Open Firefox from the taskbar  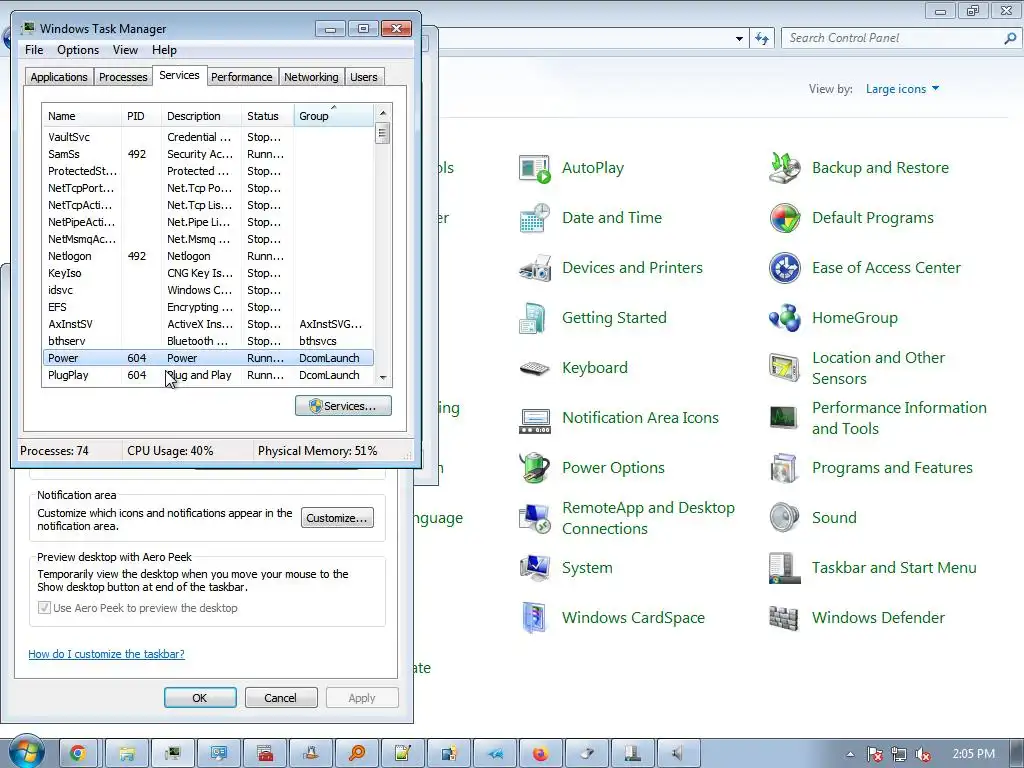tap(541, 754)
